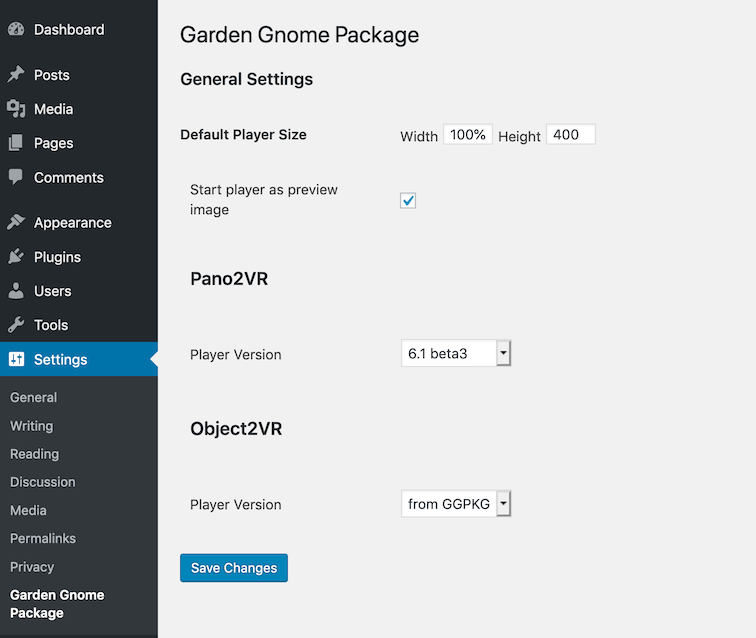Image resolution: width=756 pixels, height=638 pixels.
Task: Open the Writing settings link
Action: click(32, 426)
